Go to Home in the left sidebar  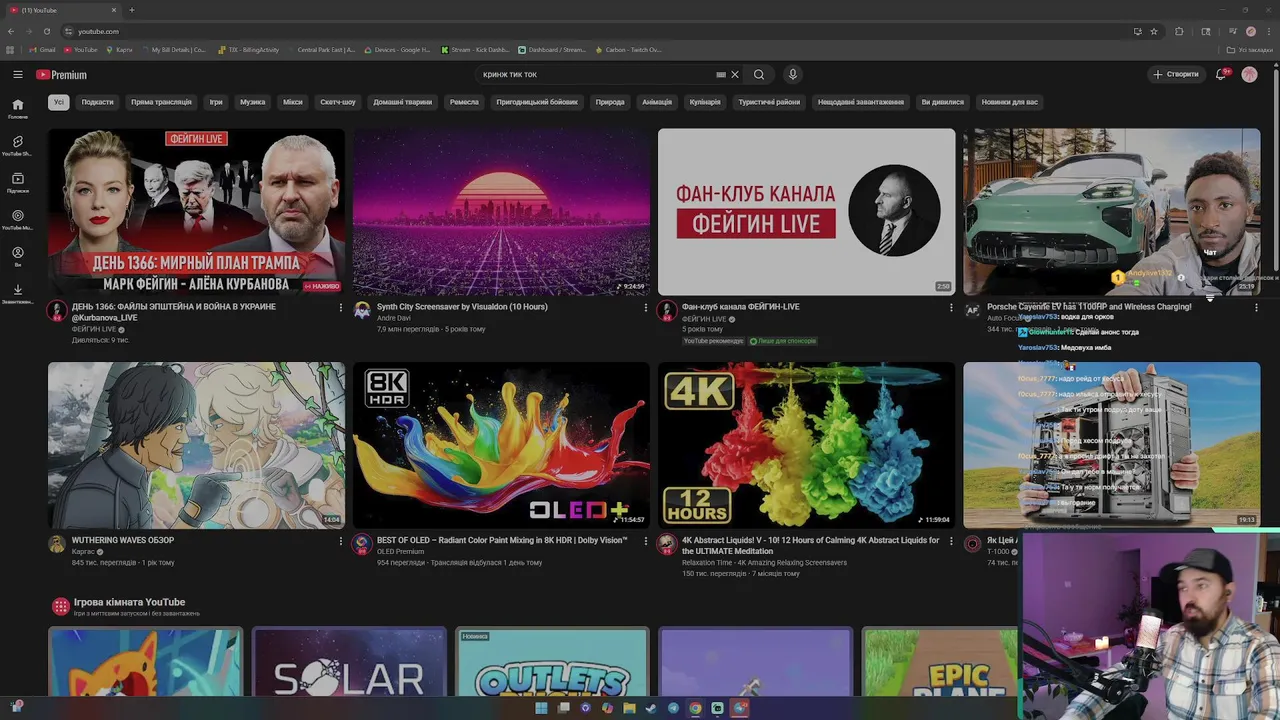tap(17, 108)
